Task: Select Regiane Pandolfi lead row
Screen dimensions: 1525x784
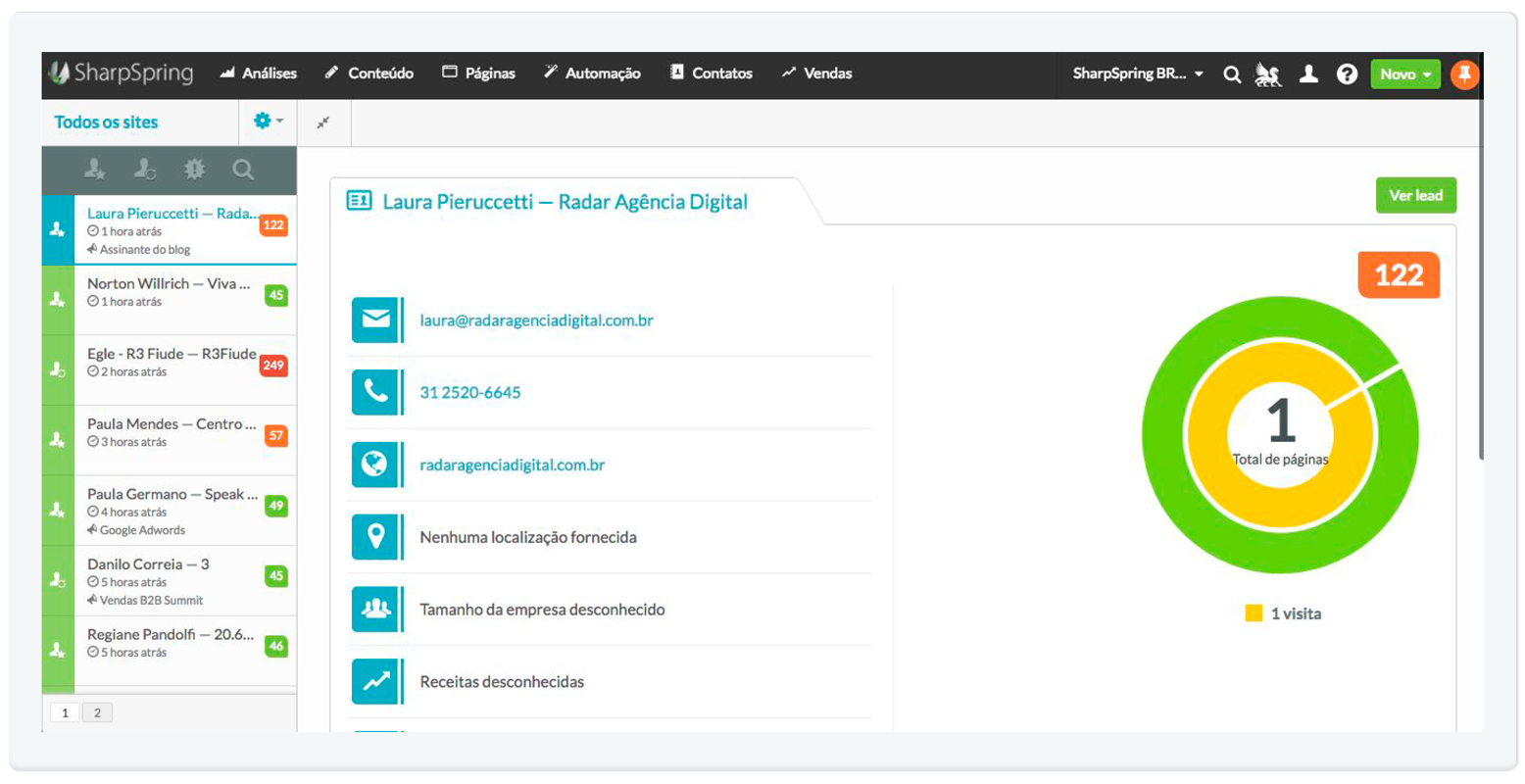Action: [170, 651]
